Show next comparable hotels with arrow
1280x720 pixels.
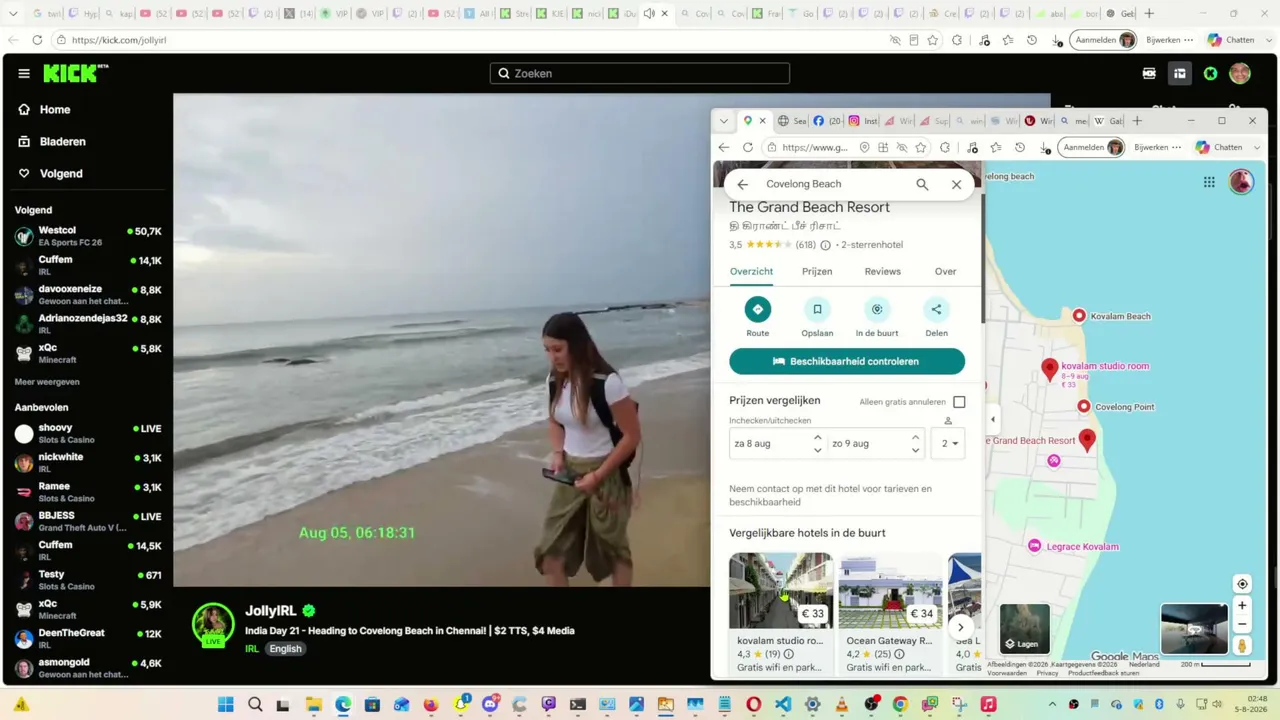(x=960, y=627)
